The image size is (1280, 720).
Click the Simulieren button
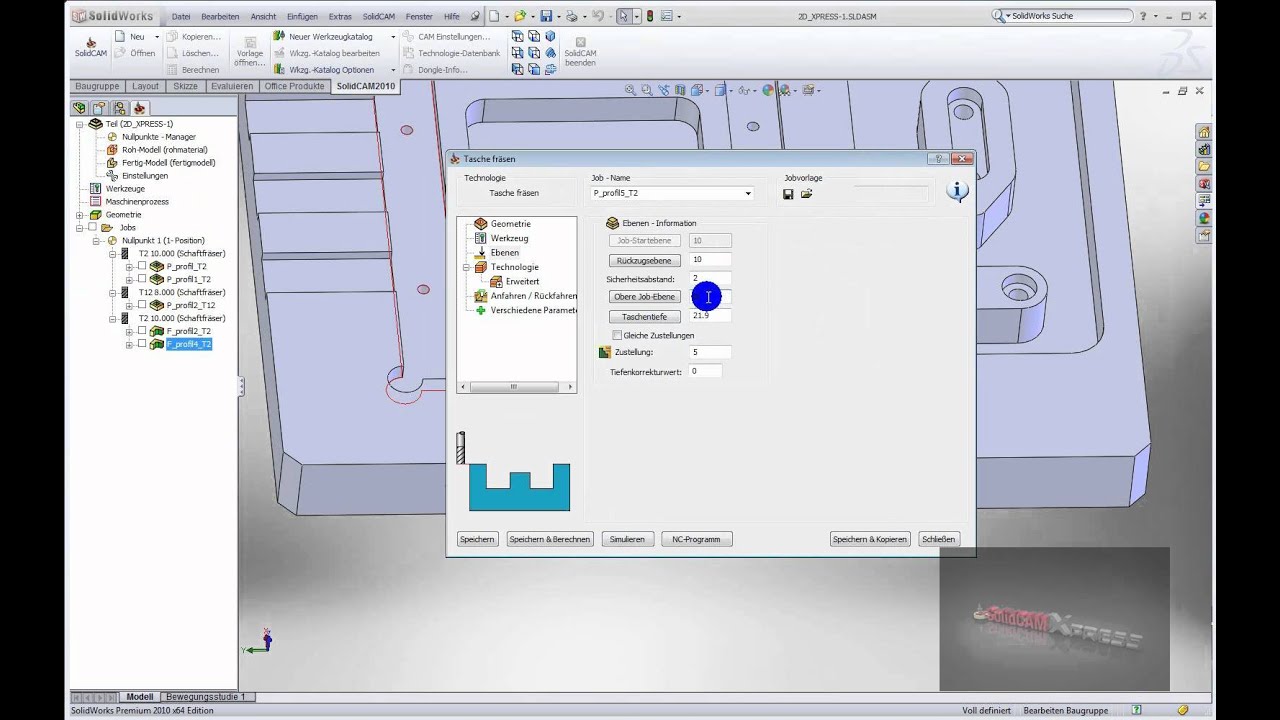(x=627, y=539)
